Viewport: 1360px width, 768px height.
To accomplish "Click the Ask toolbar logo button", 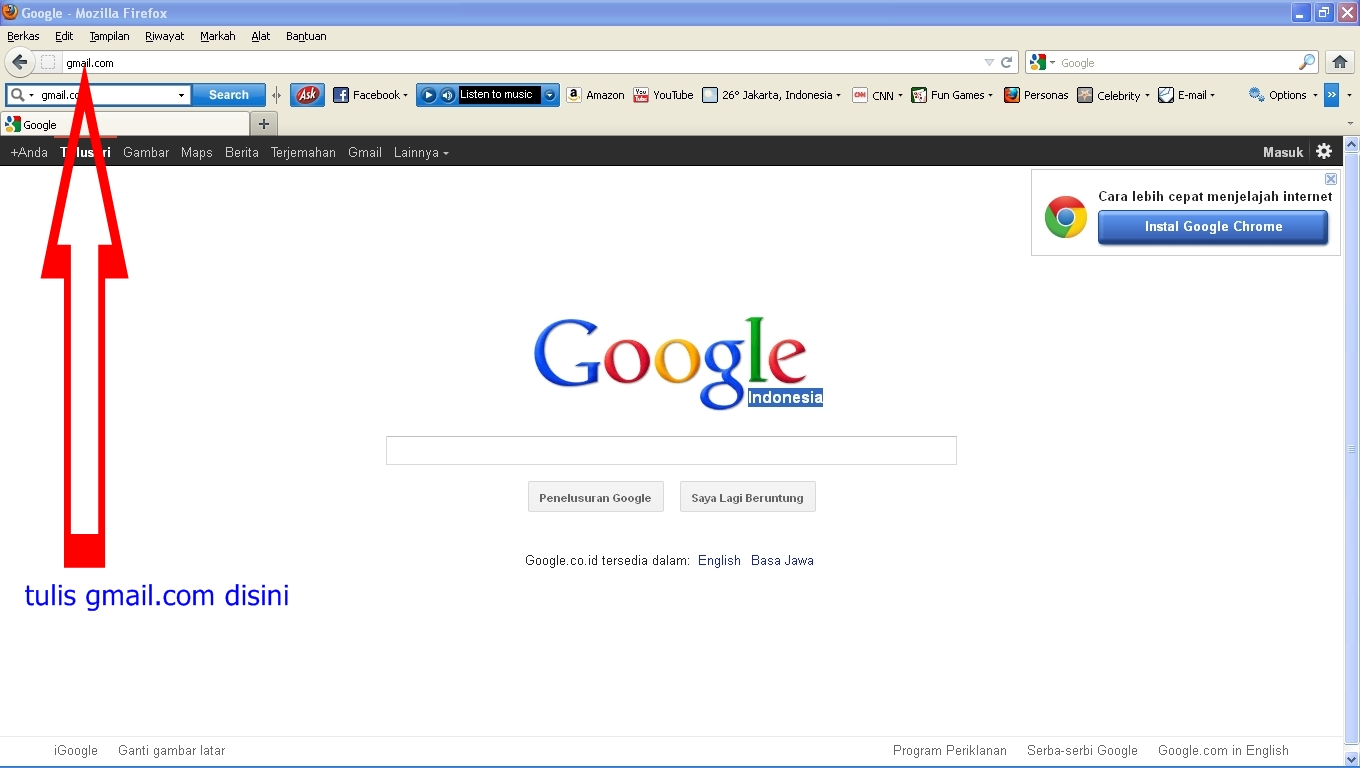I will 307,95.
